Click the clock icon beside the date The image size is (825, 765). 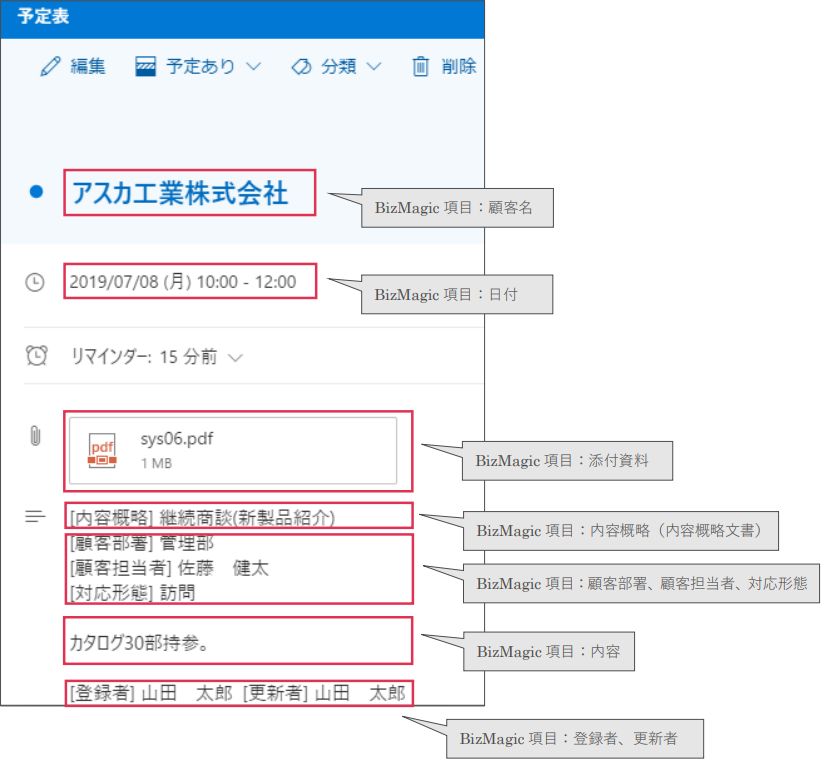35,282
